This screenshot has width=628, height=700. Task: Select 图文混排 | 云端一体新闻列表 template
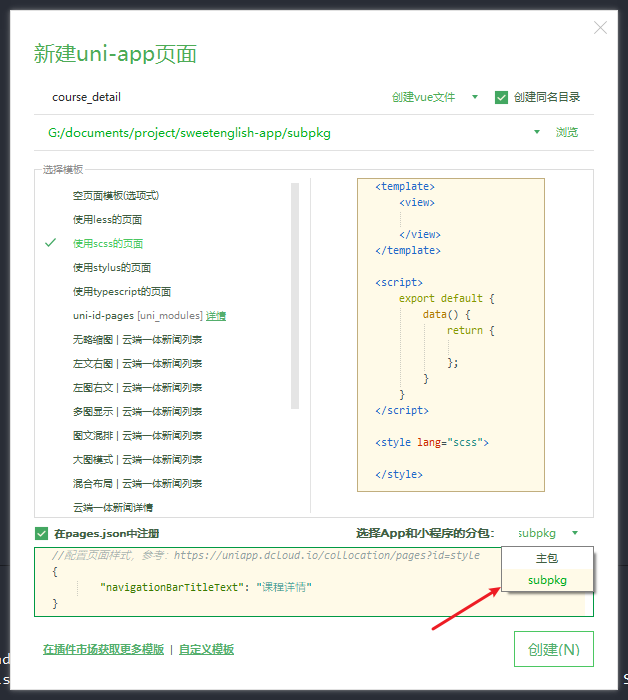[137, 436]
